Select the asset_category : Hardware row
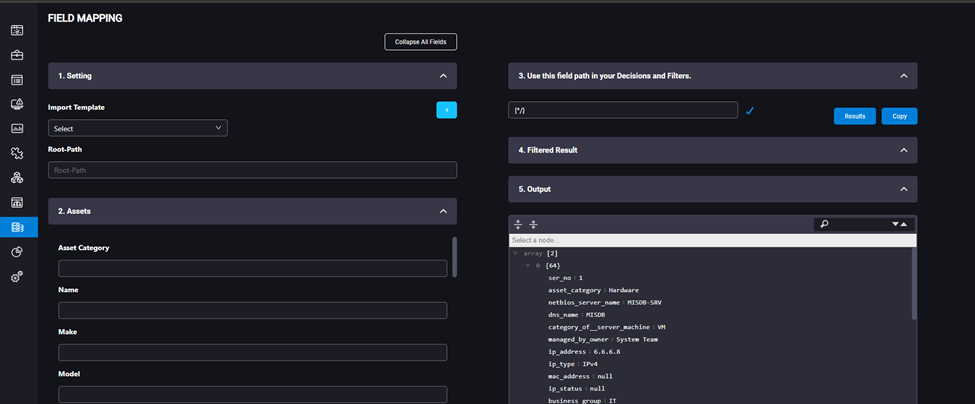Image resolution: width=975 pixels, height=404 pixels. click(x=593, y=290)
